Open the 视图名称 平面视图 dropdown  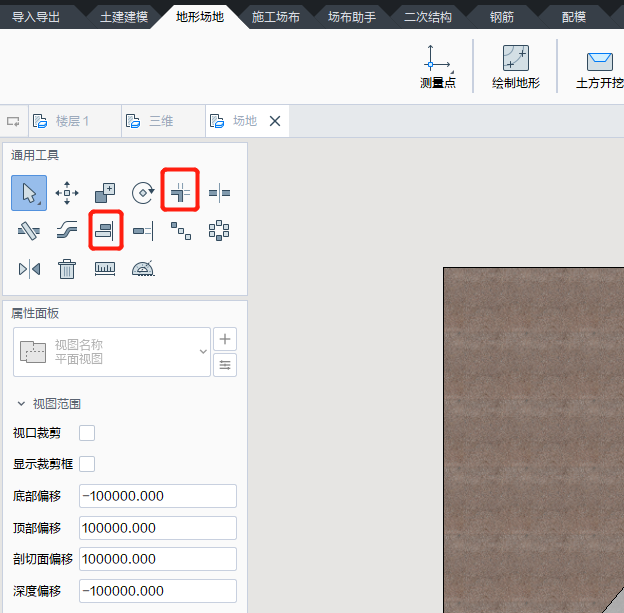[x=112, y=352]
